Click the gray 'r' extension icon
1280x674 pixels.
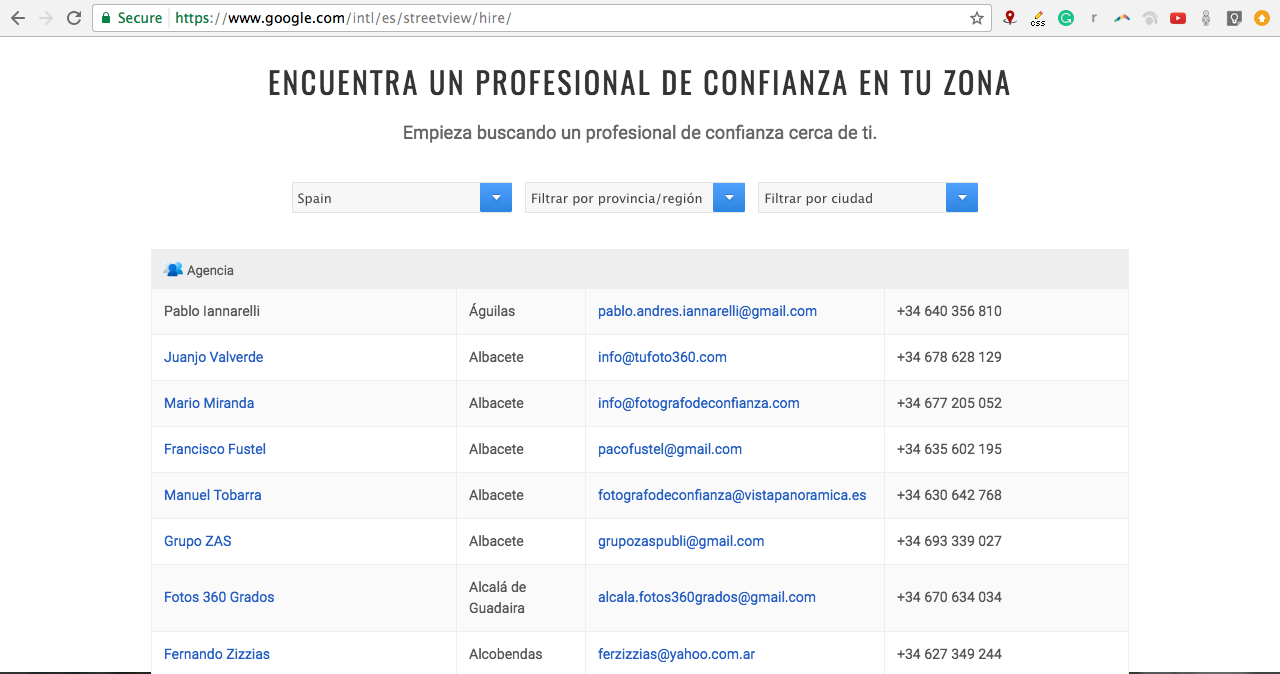coord(1094,18)
